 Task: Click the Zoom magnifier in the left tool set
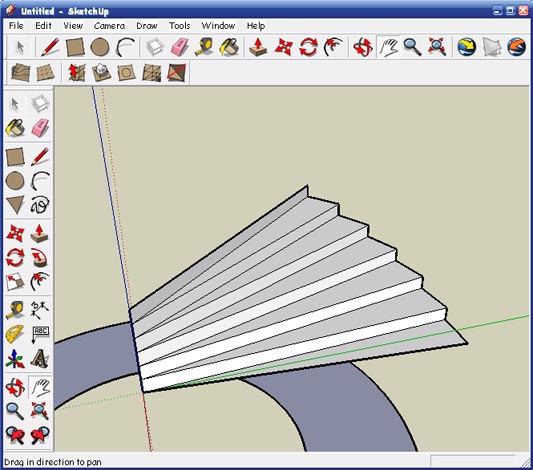15,411
